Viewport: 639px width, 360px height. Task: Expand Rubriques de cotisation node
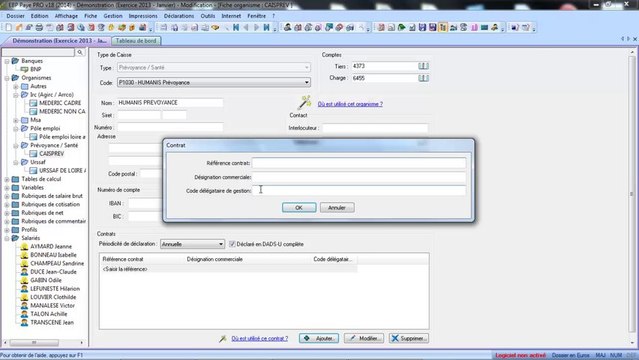pos(7,204)
